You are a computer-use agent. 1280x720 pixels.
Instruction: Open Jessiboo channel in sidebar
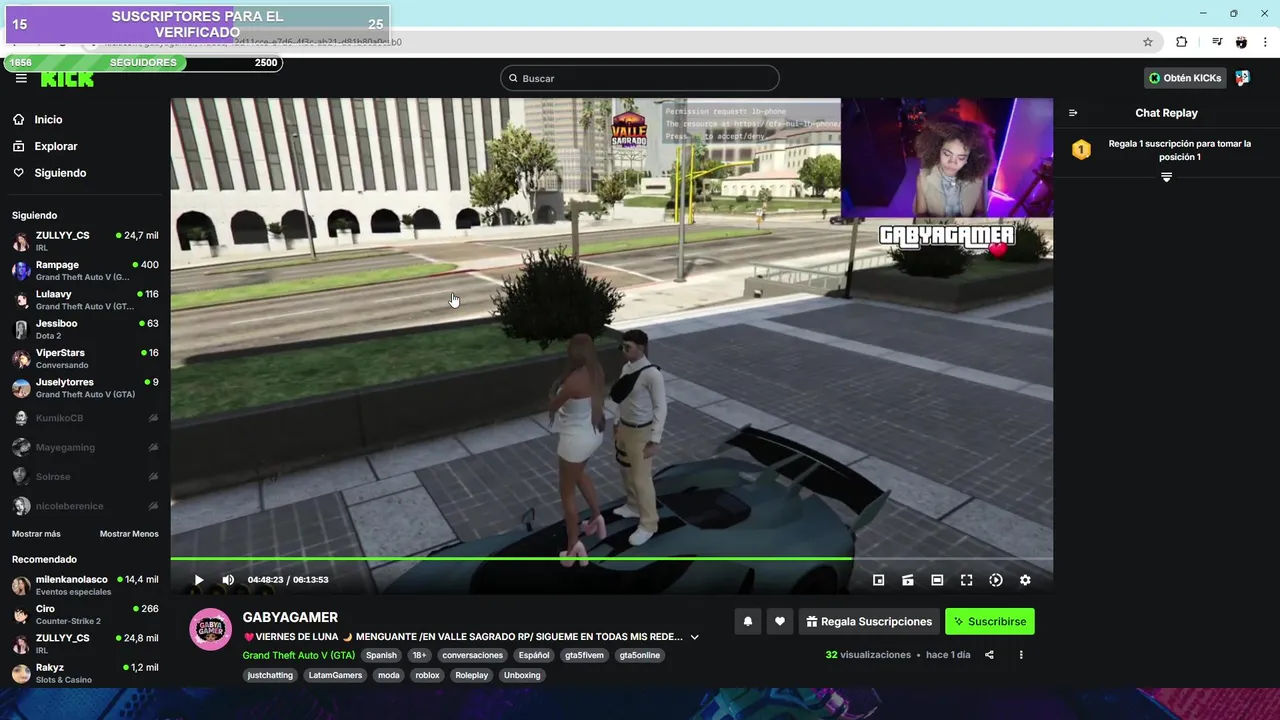coord(85,329)
